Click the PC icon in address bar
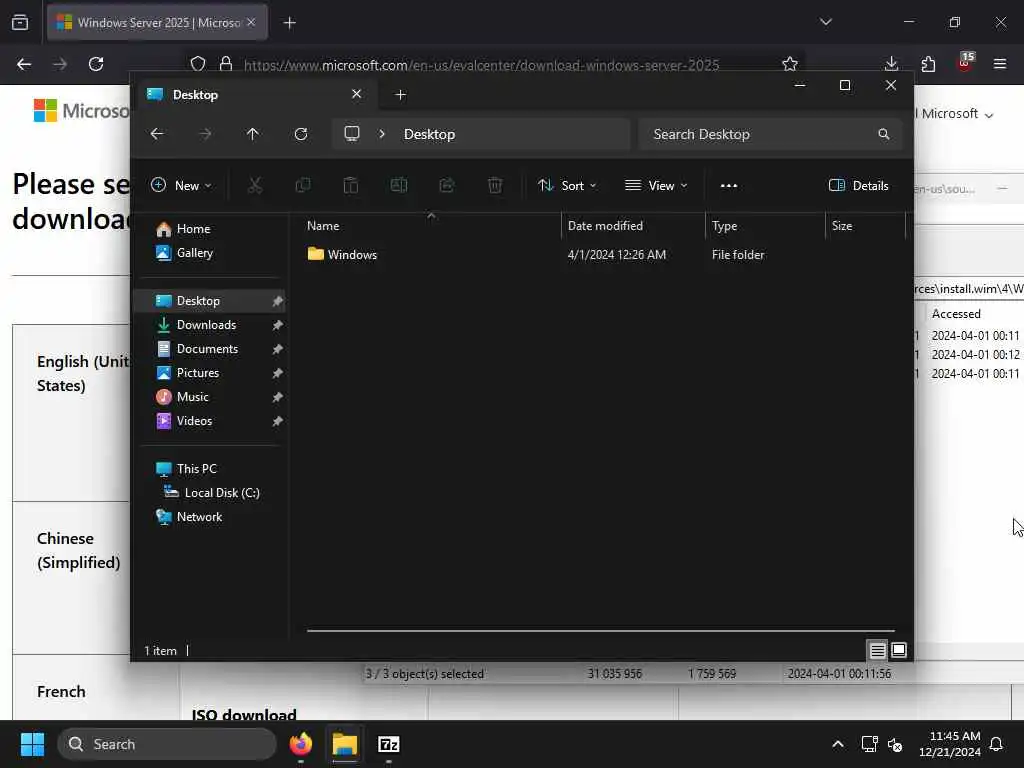Viewport: 1024px width, 768px height. click(x=352, y=134)
